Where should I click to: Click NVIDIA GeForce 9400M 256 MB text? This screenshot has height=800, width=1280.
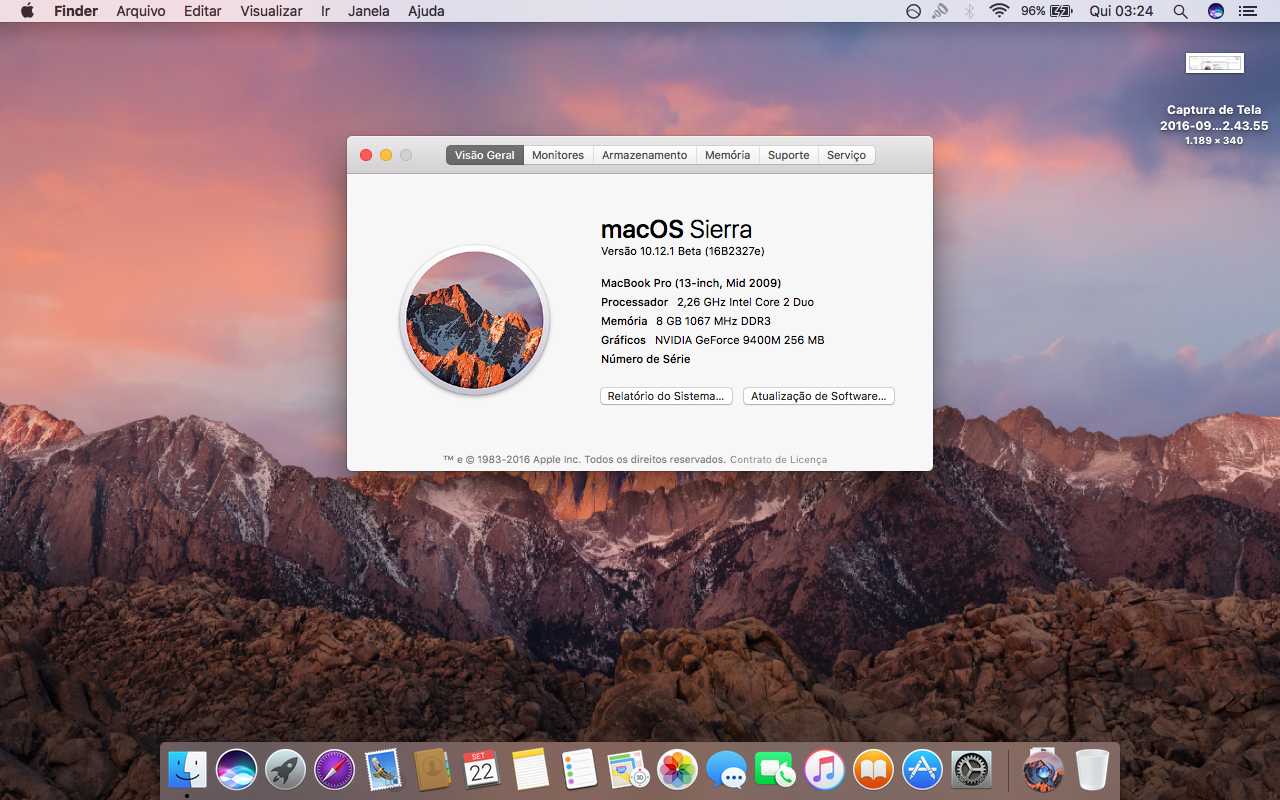[x=740, y=340]
